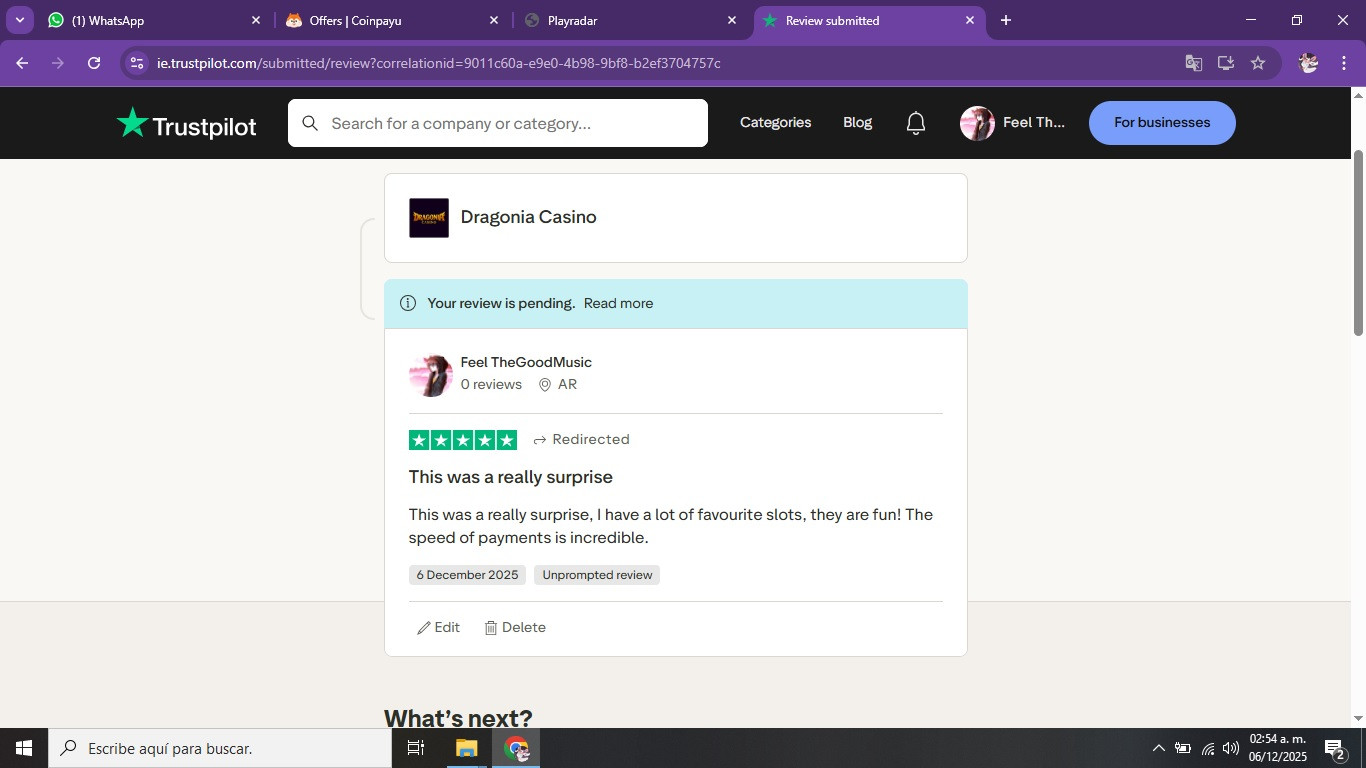Click the Redirected arrow icon

(x=540, y=440)
